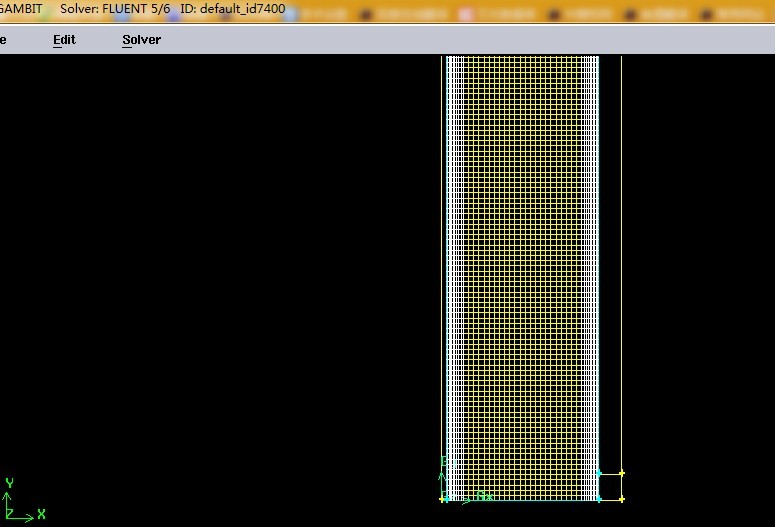
Task: Select the upper yellow vertex on right edge
Action: tap(622, 473)
